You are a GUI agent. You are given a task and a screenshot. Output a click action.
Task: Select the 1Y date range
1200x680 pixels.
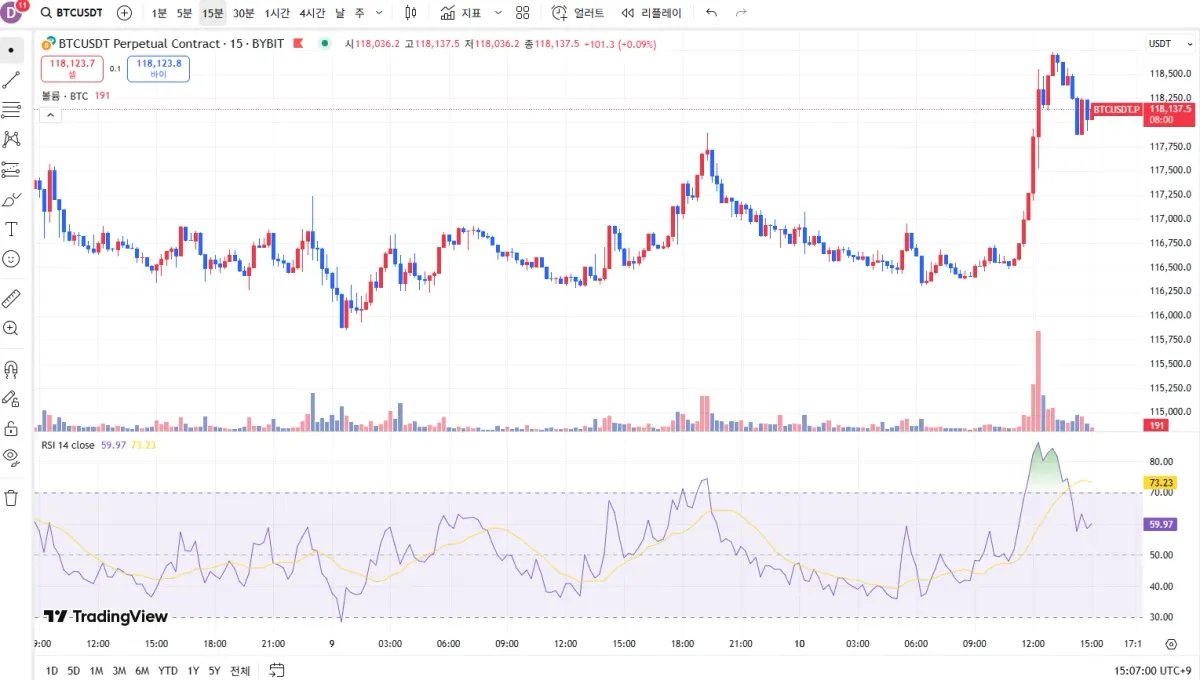pyautogui.click(x=194, y=670)
